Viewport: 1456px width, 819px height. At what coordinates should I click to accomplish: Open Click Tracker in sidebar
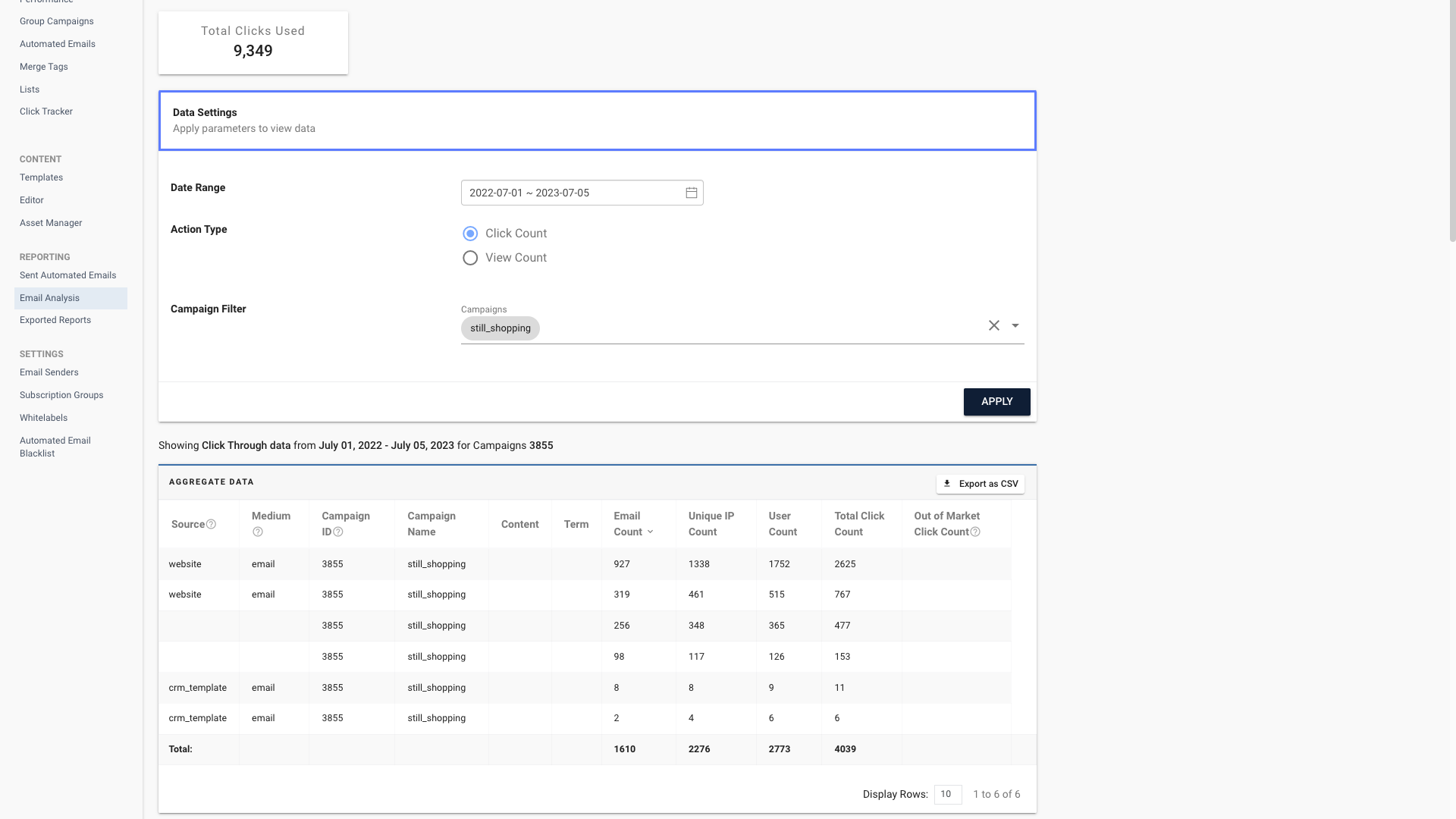tap(46, 111)
